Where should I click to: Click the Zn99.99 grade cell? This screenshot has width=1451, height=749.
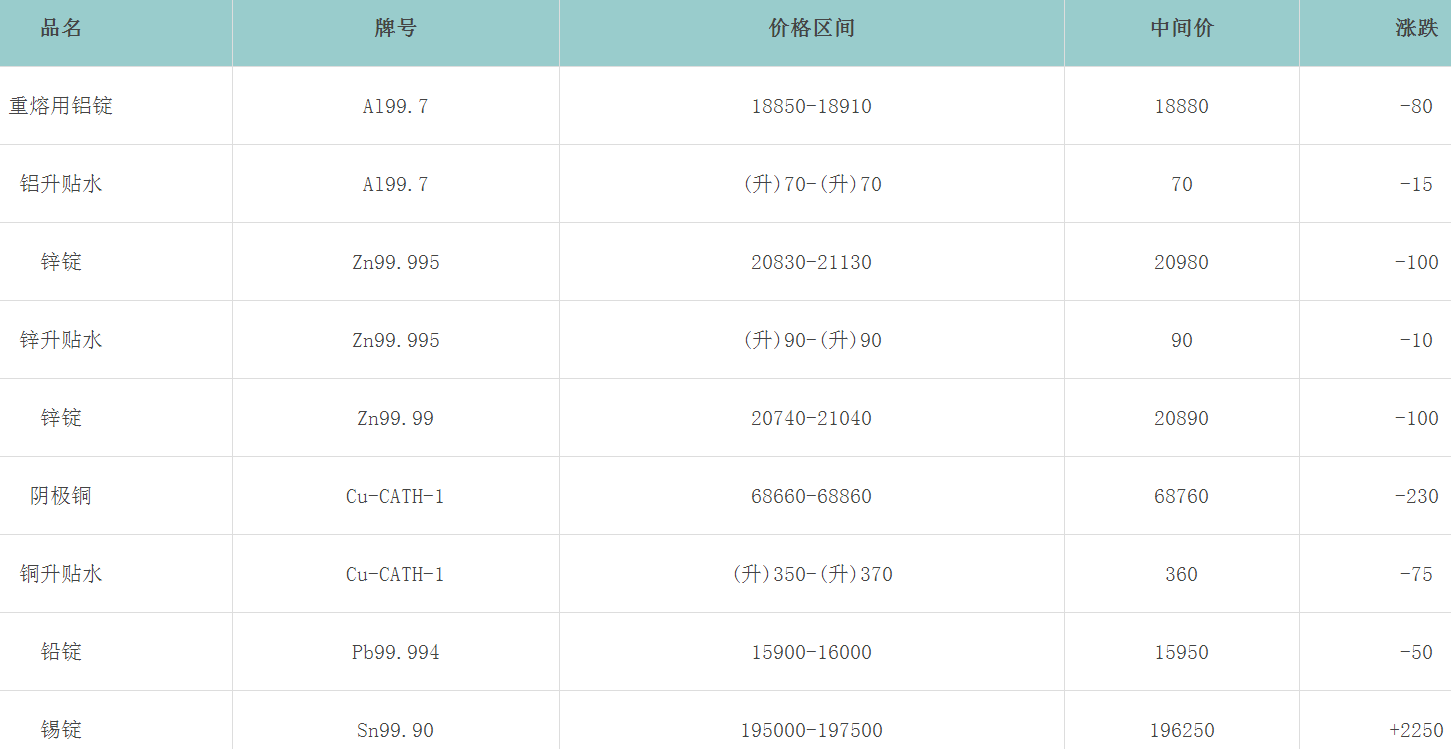(395, 418)
